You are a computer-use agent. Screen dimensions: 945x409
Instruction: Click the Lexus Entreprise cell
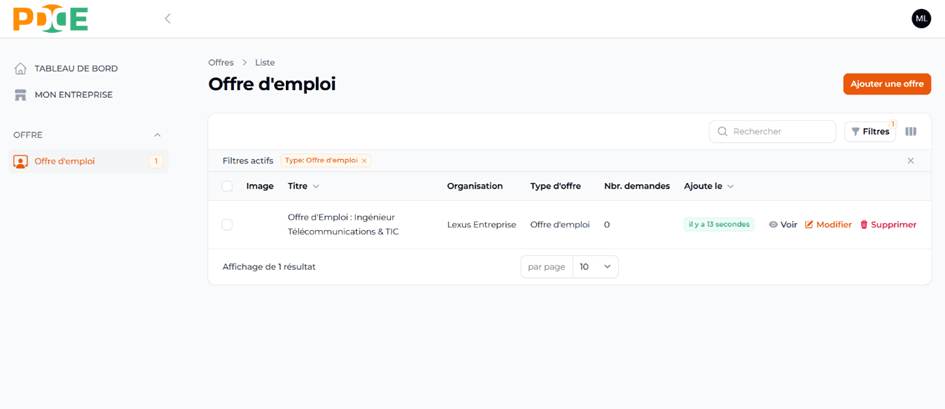tap(482, 225)
